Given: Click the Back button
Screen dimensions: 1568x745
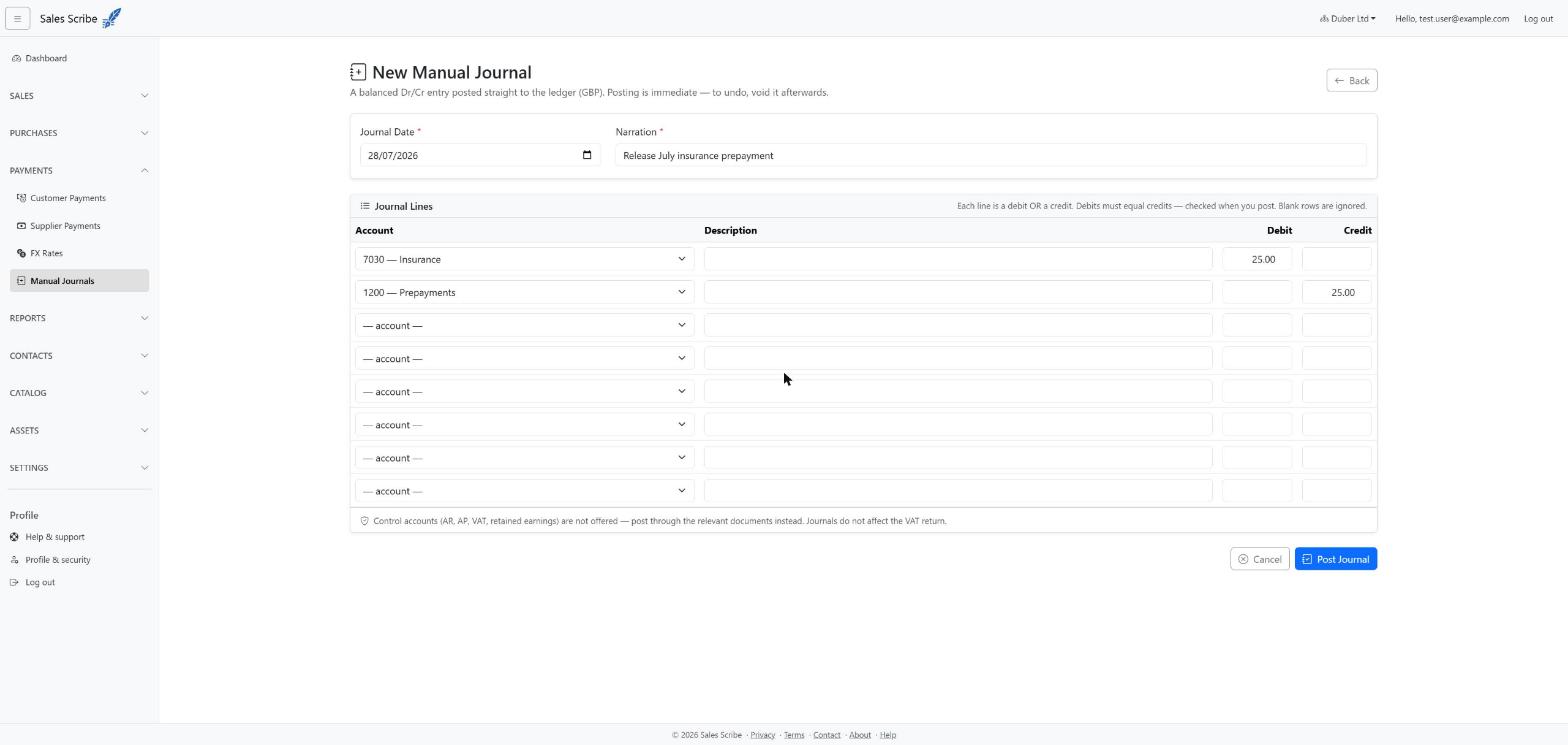Looking at the screenshot, I should point(1352,80).
